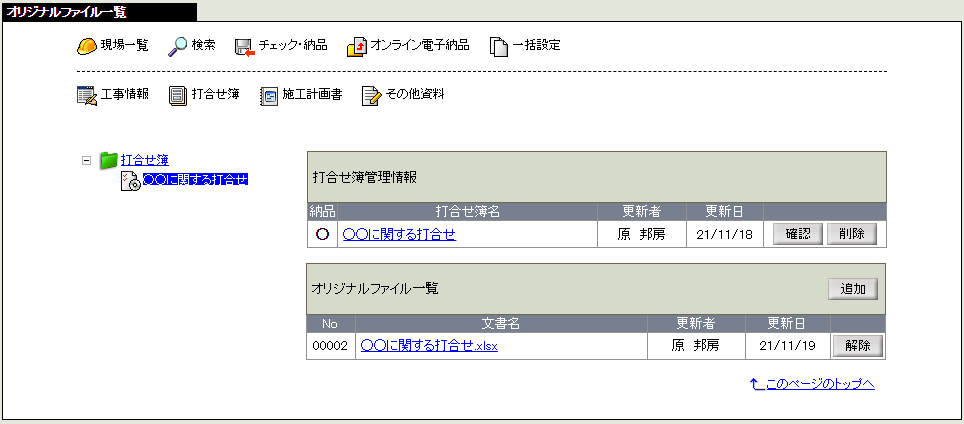
Task: Go to 施工計画書 toolbar label
Action: 312,95
